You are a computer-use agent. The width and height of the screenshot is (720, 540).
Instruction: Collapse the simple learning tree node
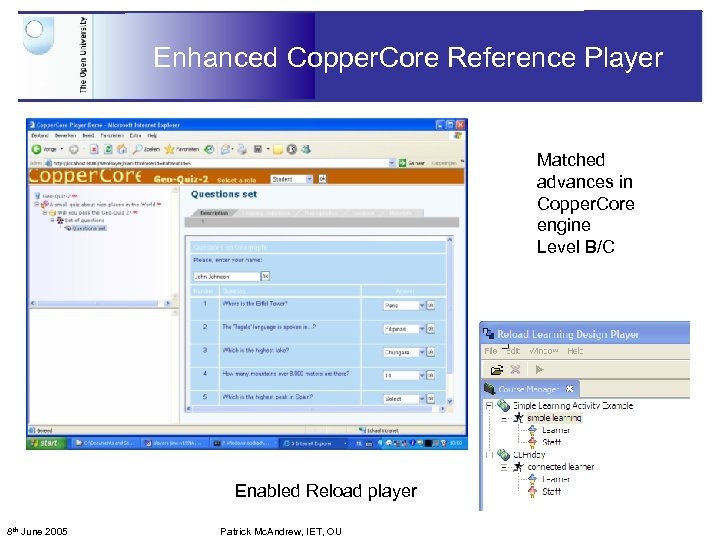504,418
